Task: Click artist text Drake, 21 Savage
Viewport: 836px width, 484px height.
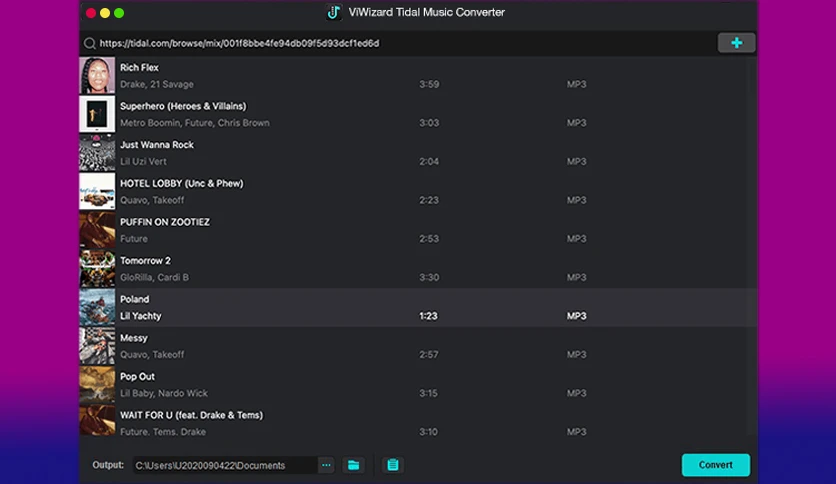Action: click(x=157, y=84)
